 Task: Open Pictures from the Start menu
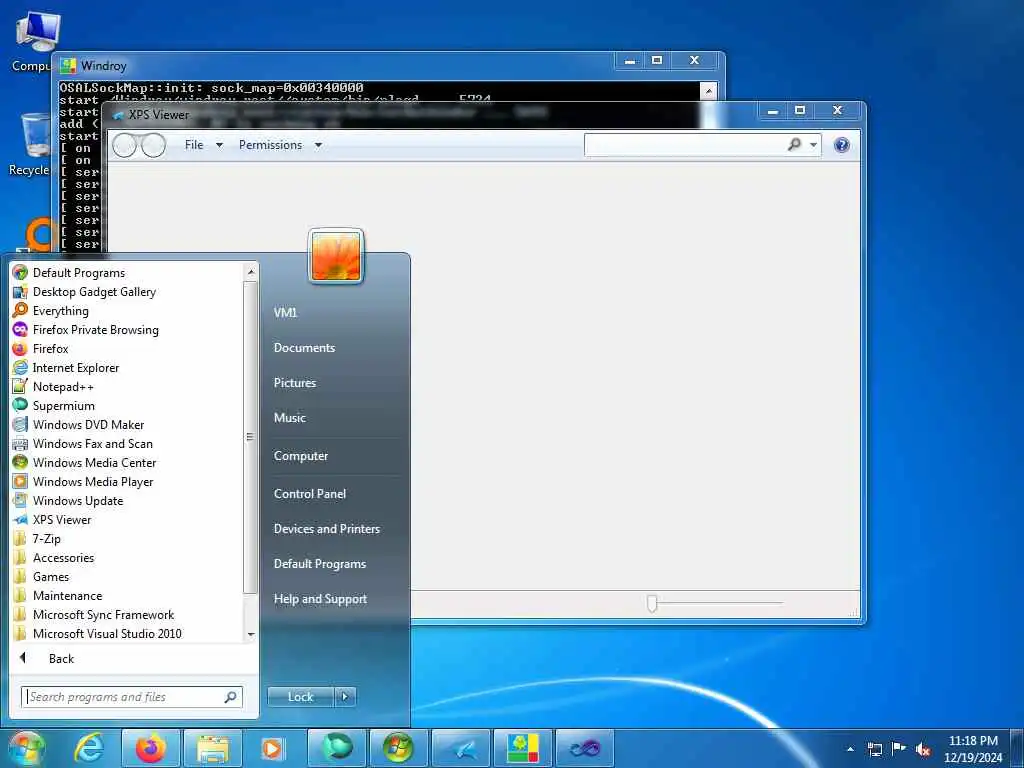coord(295,383)
